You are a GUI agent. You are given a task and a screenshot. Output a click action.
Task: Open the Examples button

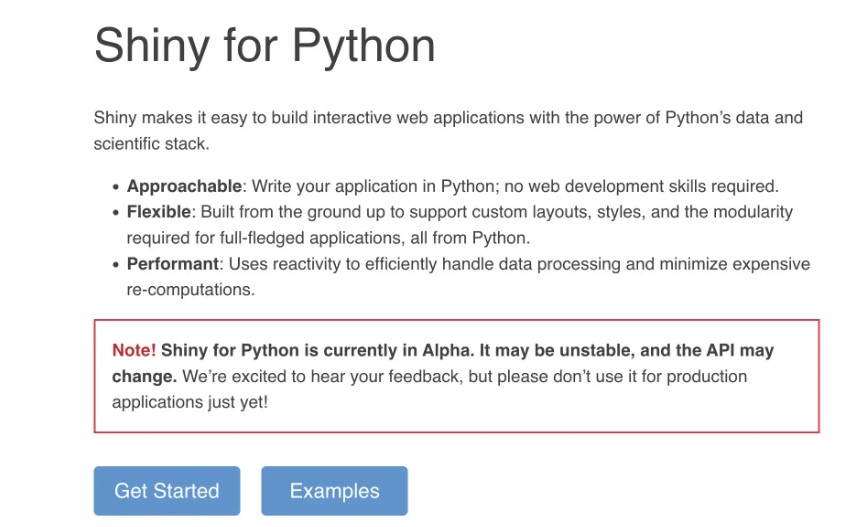coord(334,491)
